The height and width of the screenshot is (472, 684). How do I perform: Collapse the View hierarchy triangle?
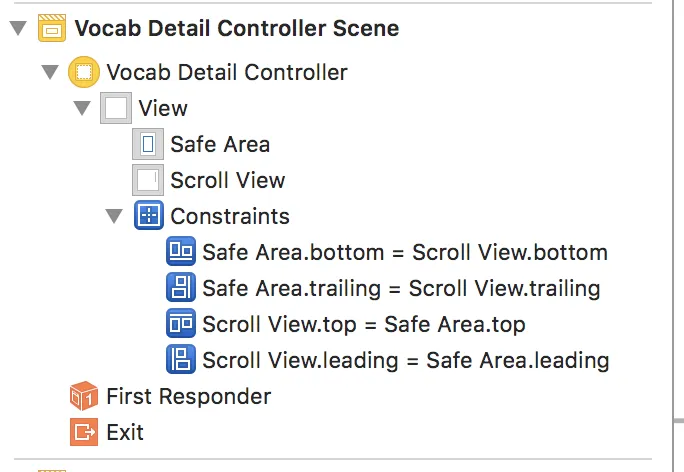pos(82,108)
